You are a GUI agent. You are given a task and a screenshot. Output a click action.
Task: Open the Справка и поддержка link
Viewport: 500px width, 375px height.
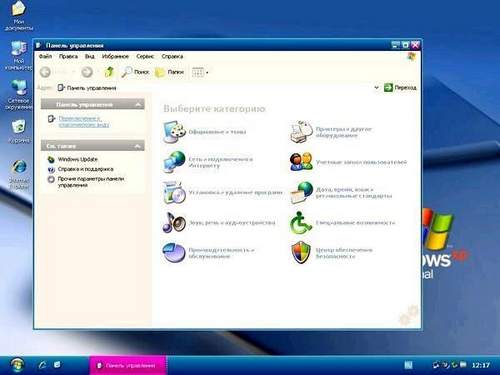85,169
